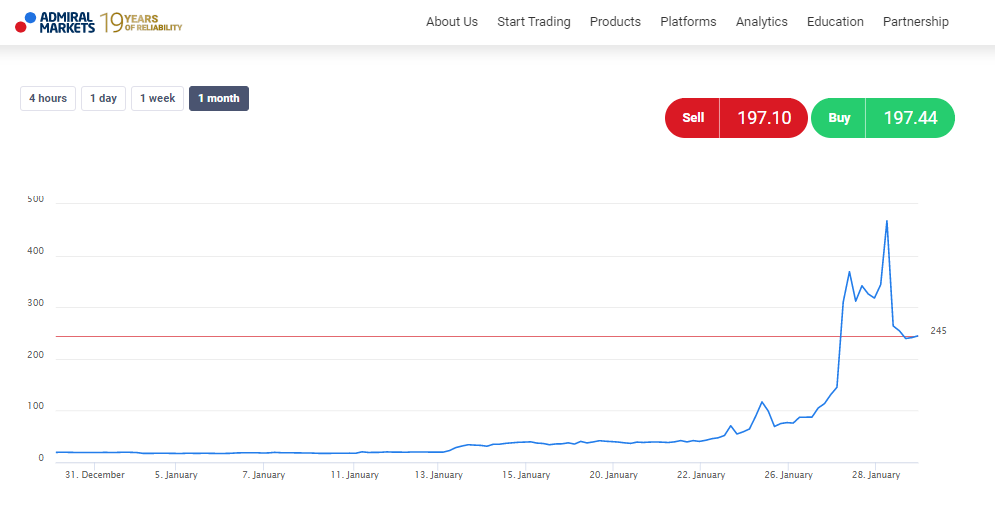The image size is (995, 509).
Task: Open the About Us menu
Action: (452, 22)
